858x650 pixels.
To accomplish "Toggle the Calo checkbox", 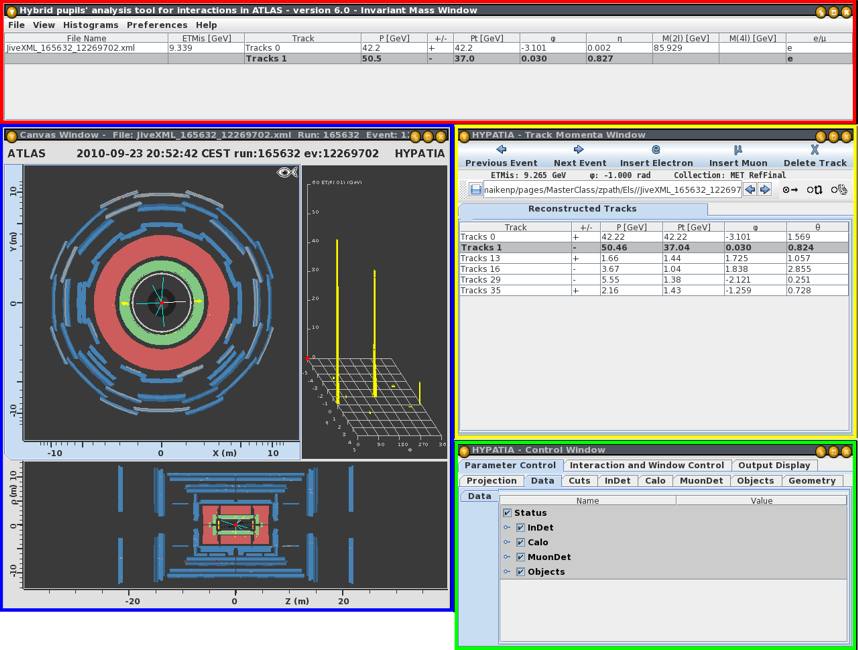I will tap(520, 543).
